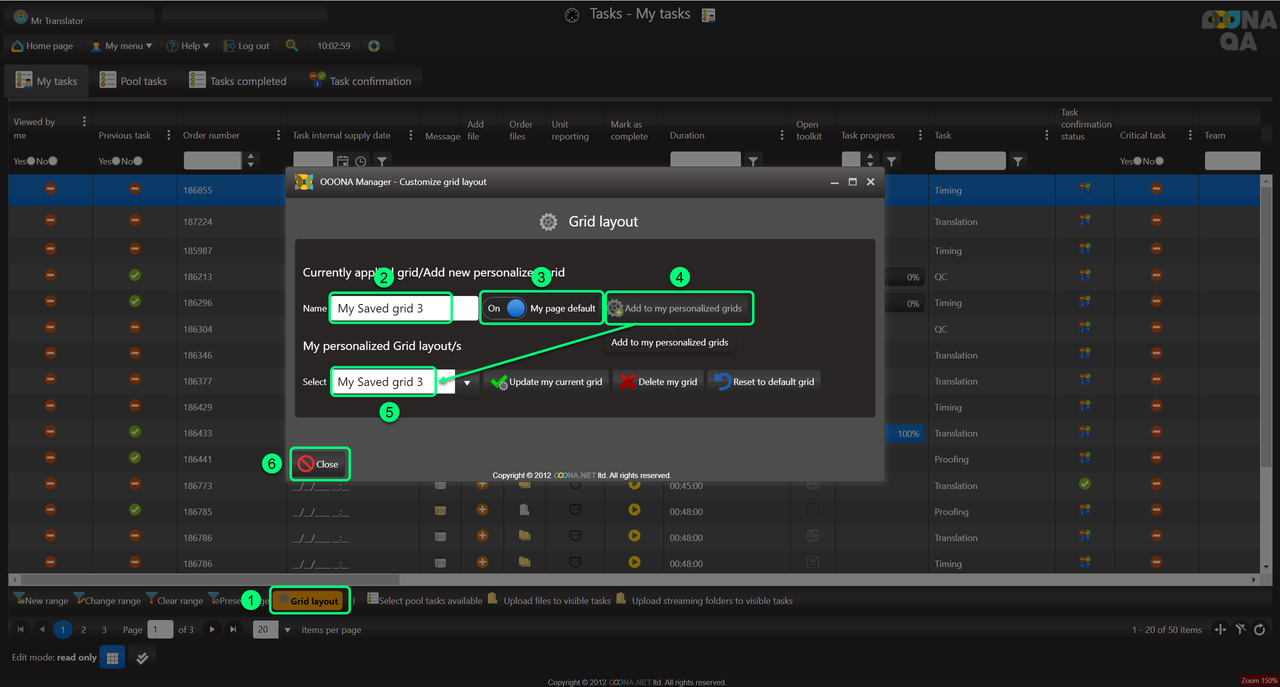
Task: Click the grid Name input field
Action: coord(391,309)
